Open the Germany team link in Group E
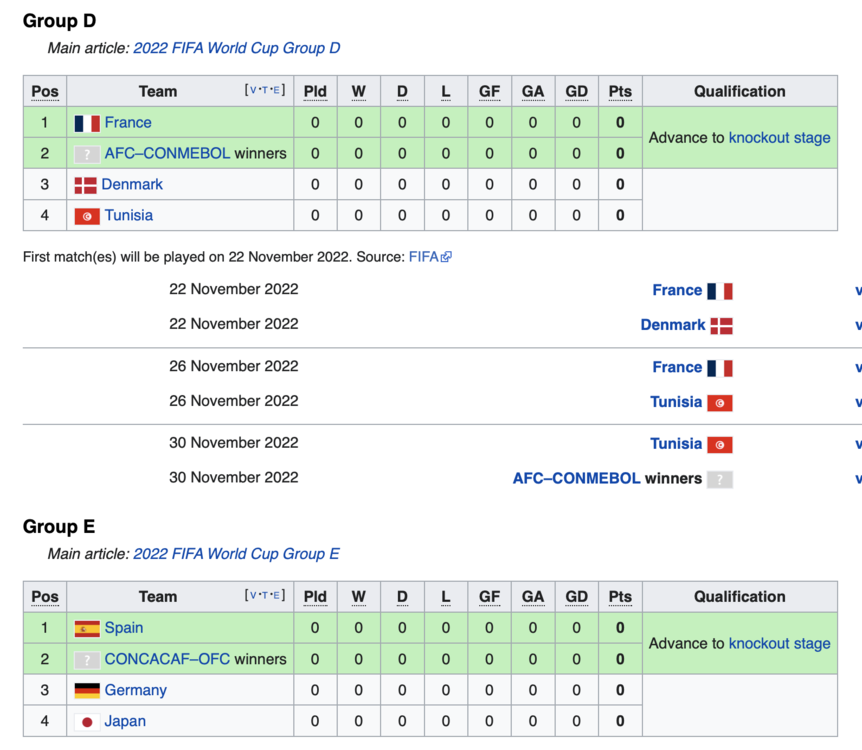Viewport: 862px width, 750px height. pyautogui.click(x=135, y=691)
